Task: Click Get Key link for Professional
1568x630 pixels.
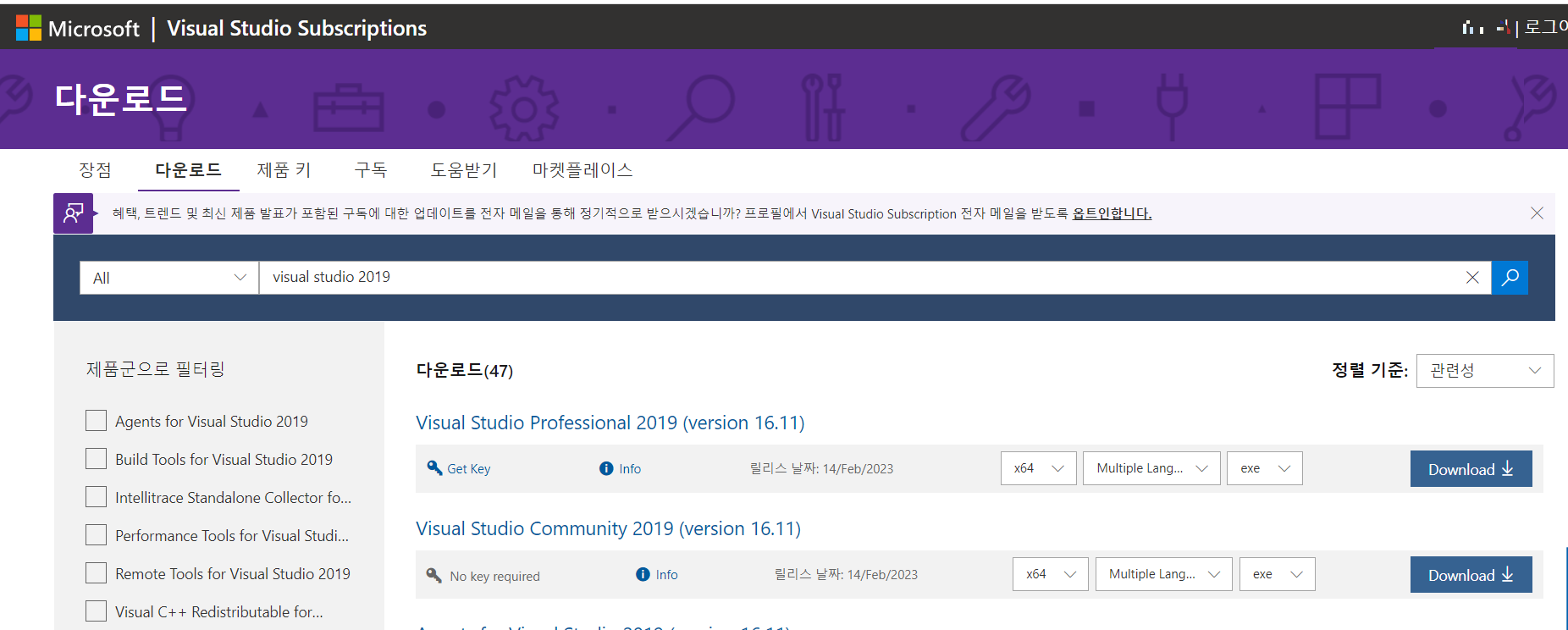Action: [469, 468]
